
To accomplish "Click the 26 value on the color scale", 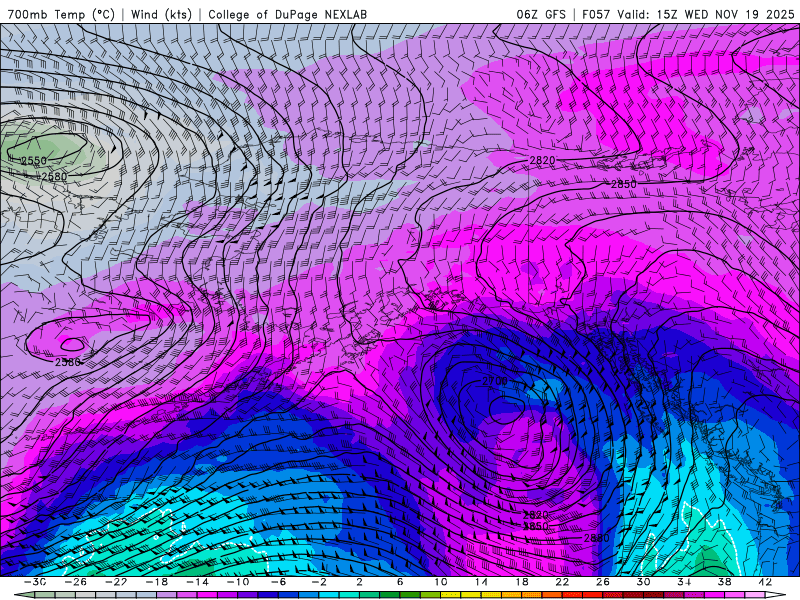I will coord(603,582).
